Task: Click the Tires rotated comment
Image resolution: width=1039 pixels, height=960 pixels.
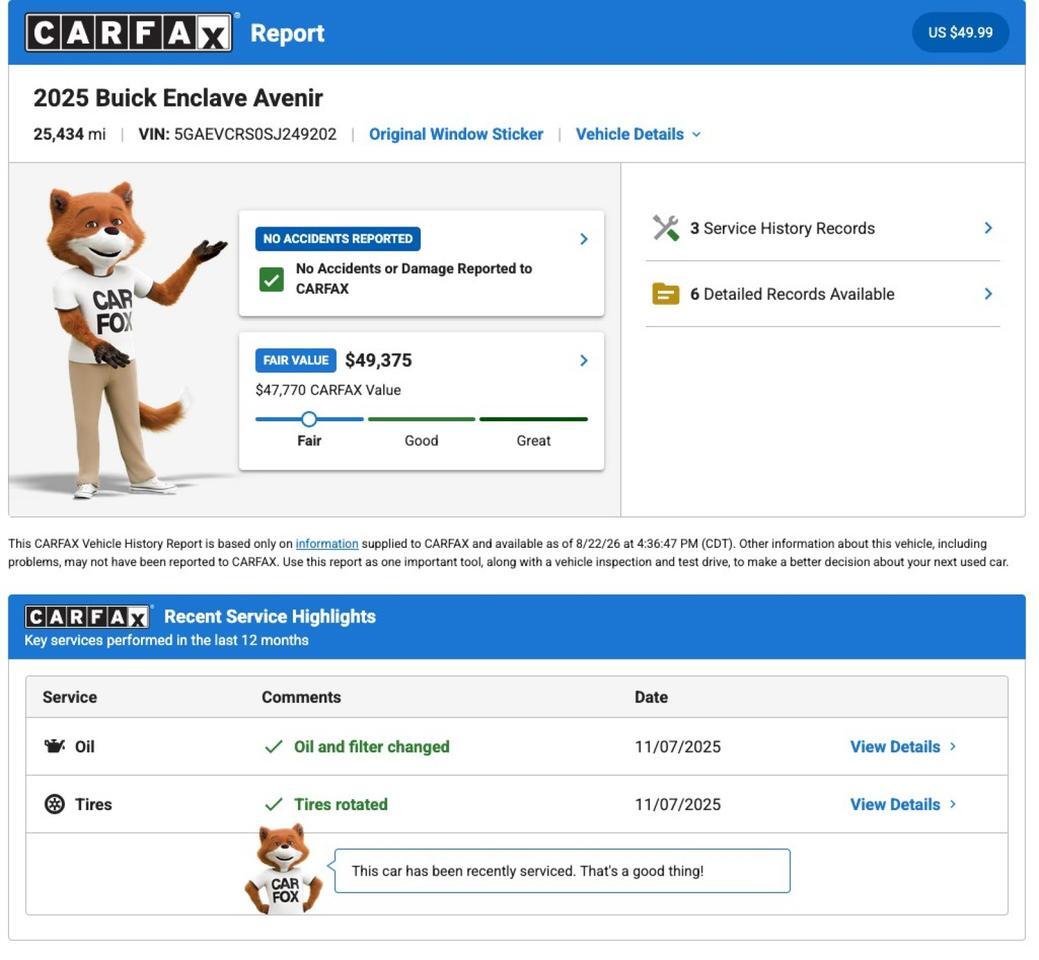Action: click(x=341, y=804)
